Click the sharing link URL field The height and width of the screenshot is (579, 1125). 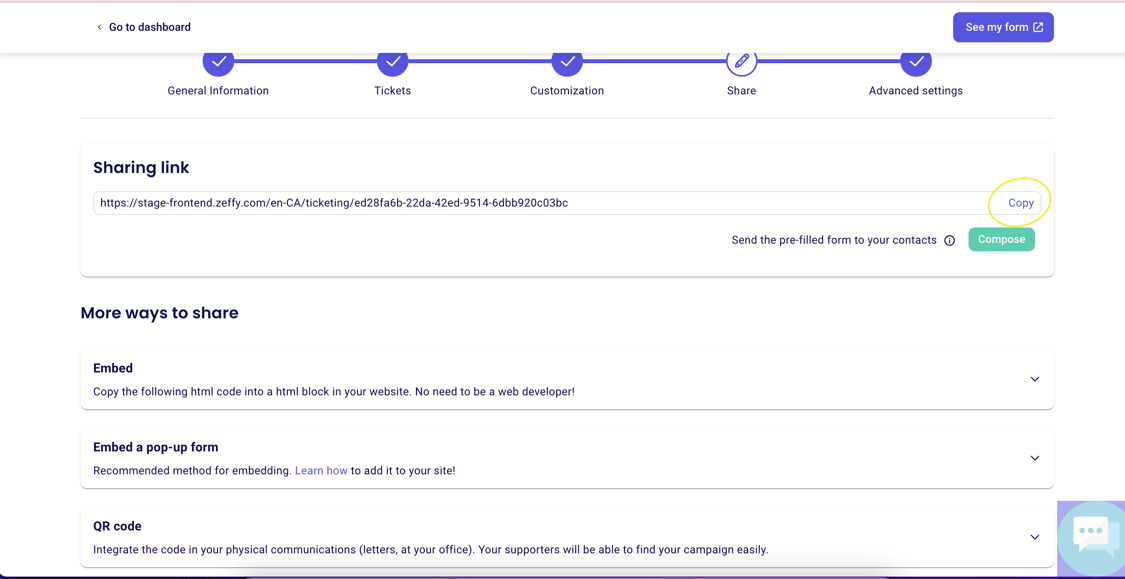point(540,203)
